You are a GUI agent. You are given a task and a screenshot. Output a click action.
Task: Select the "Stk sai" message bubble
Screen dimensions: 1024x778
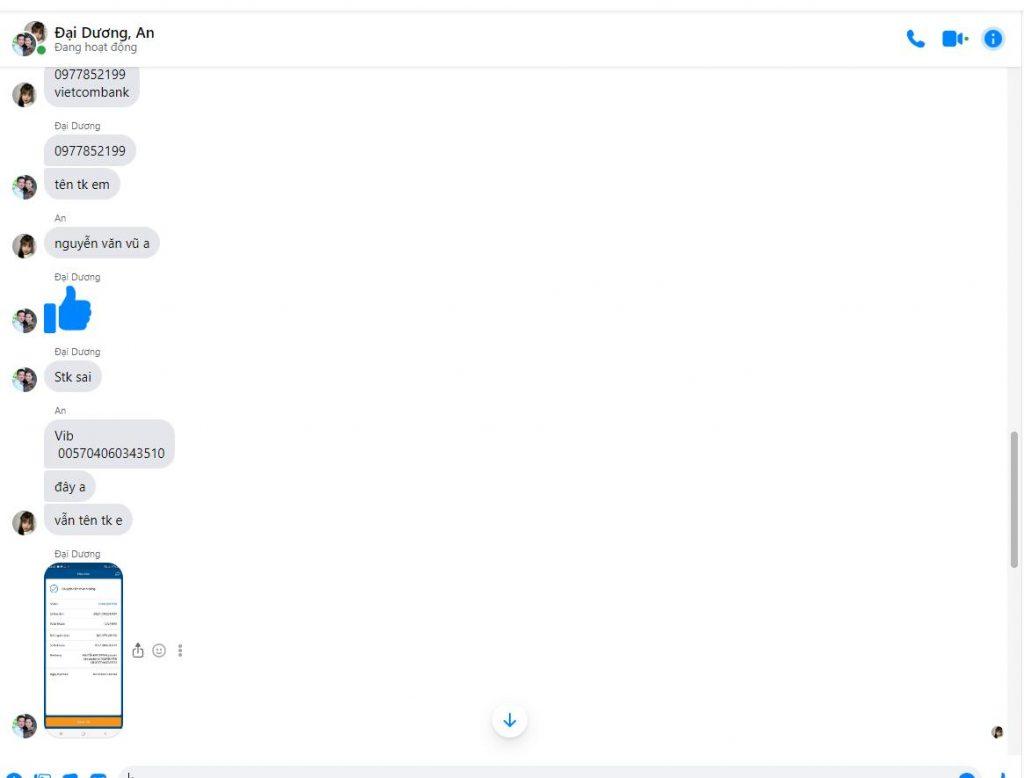[x=72, y=377]
